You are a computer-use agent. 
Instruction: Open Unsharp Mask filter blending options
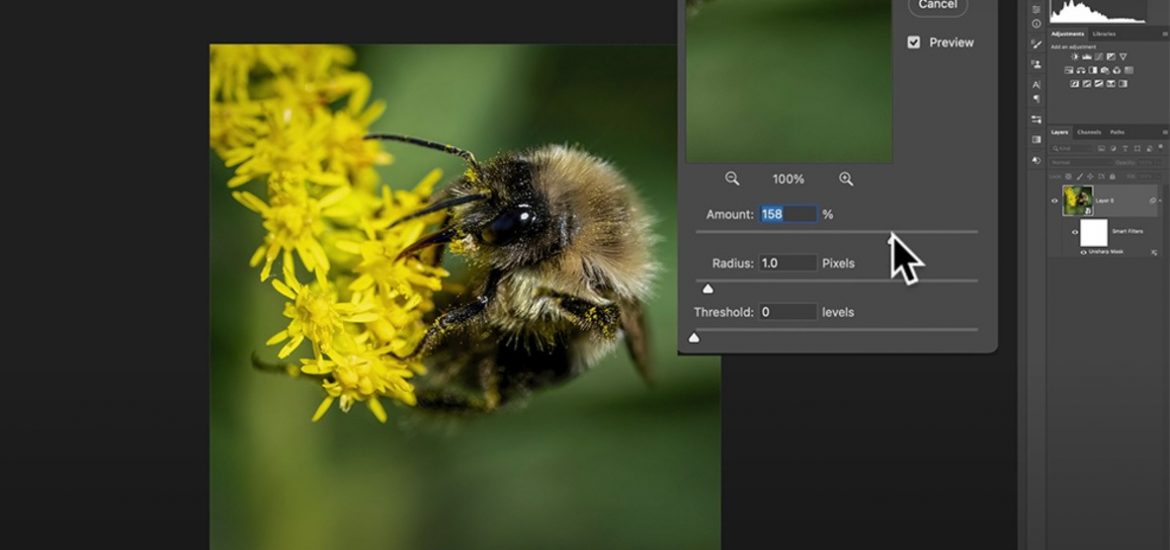click(1152, 253)
